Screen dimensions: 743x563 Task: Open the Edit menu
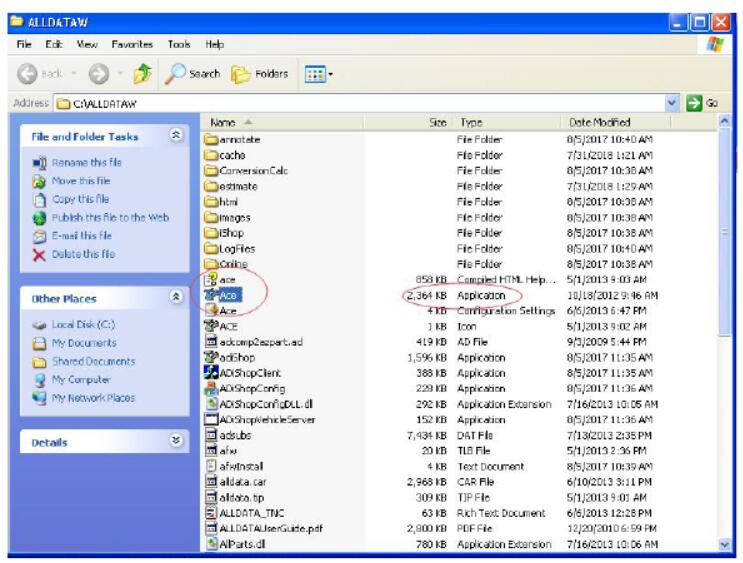[x=54, y=45]
